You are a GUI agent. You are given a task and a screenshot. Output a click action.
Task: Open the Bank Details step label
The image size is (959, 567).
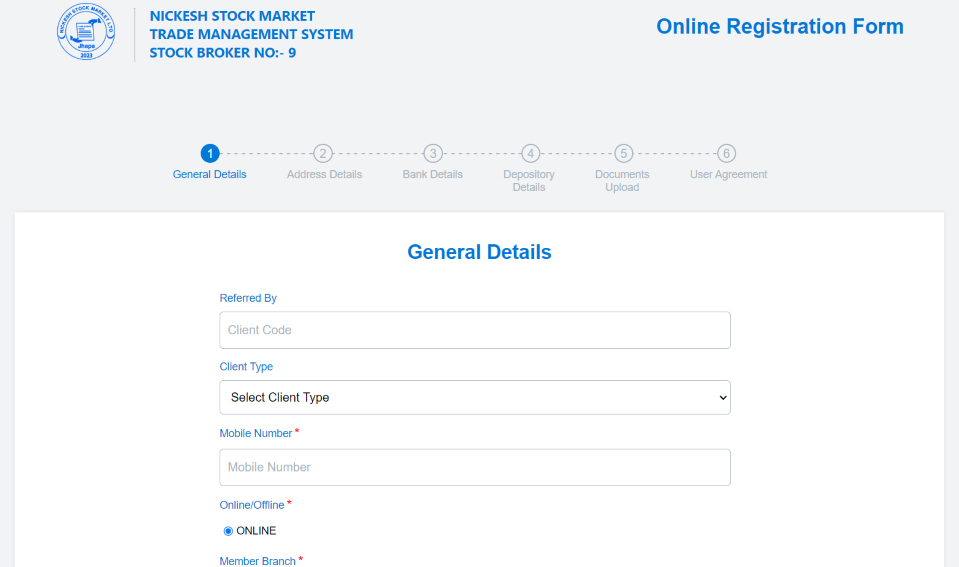click(432, 174)
